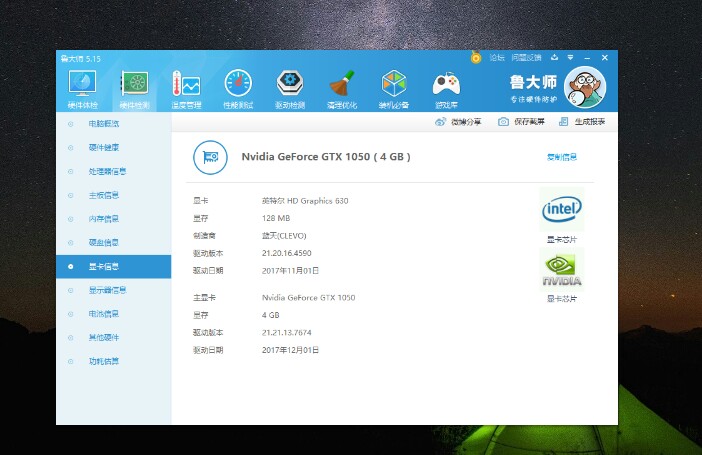
Task: Click driver version 21.21.13.7674
Action: point(287,332)
